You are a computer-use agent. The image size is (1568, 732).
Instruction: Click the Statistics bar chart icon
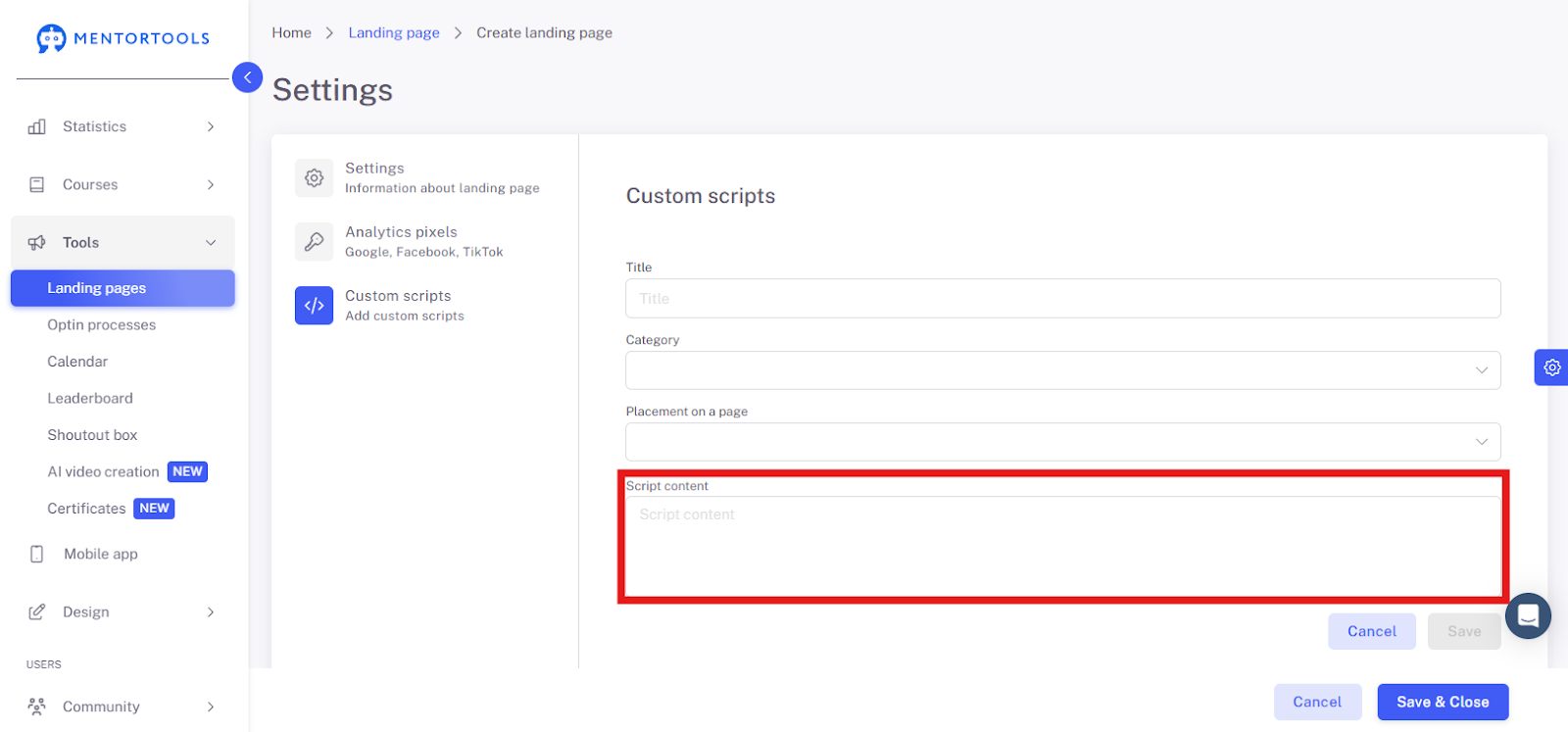(x=37, y=126)
